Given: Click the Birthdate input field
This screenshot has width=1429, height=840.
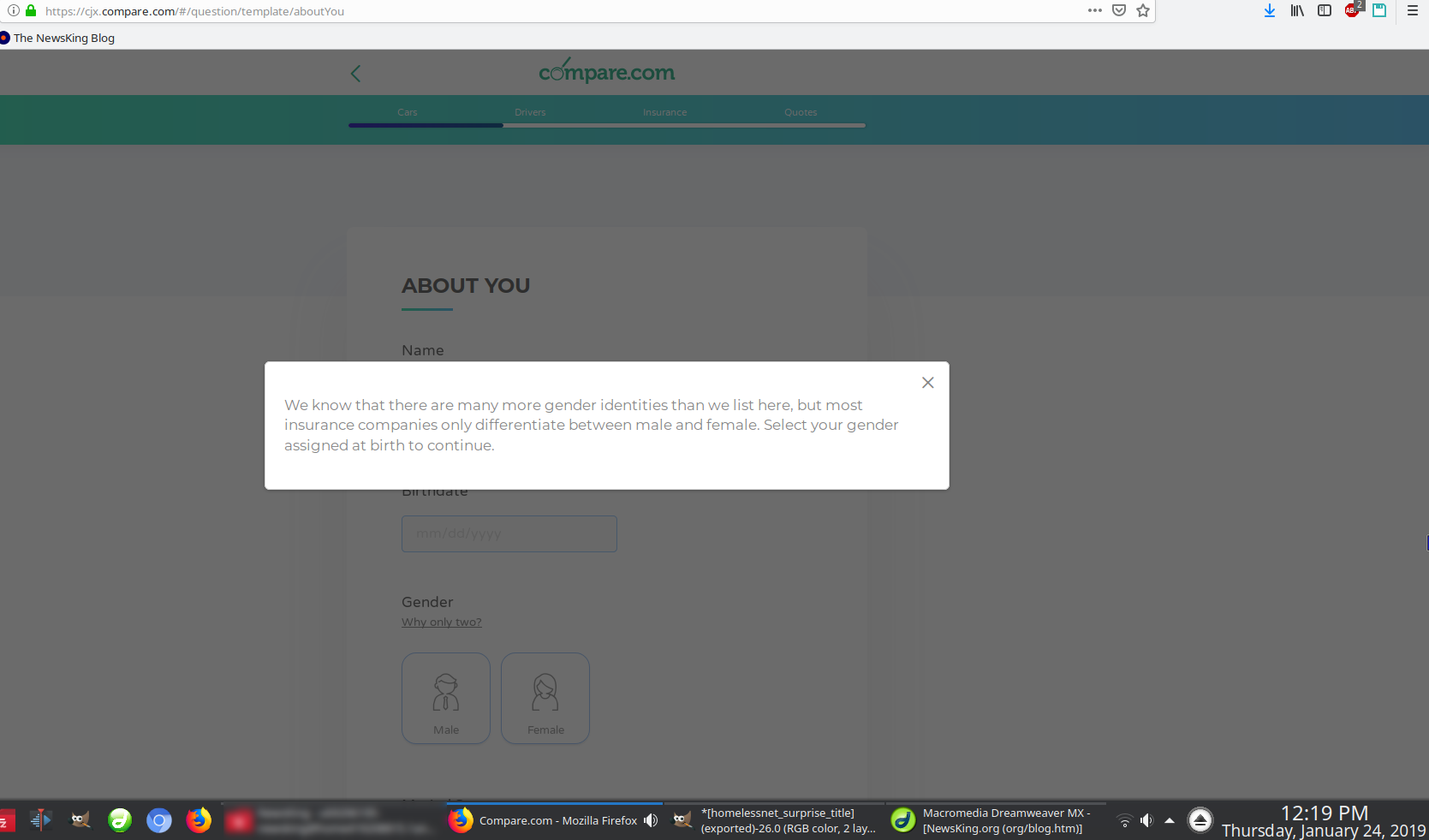Looking at the screenshot, I should click(x=509, y=533).
